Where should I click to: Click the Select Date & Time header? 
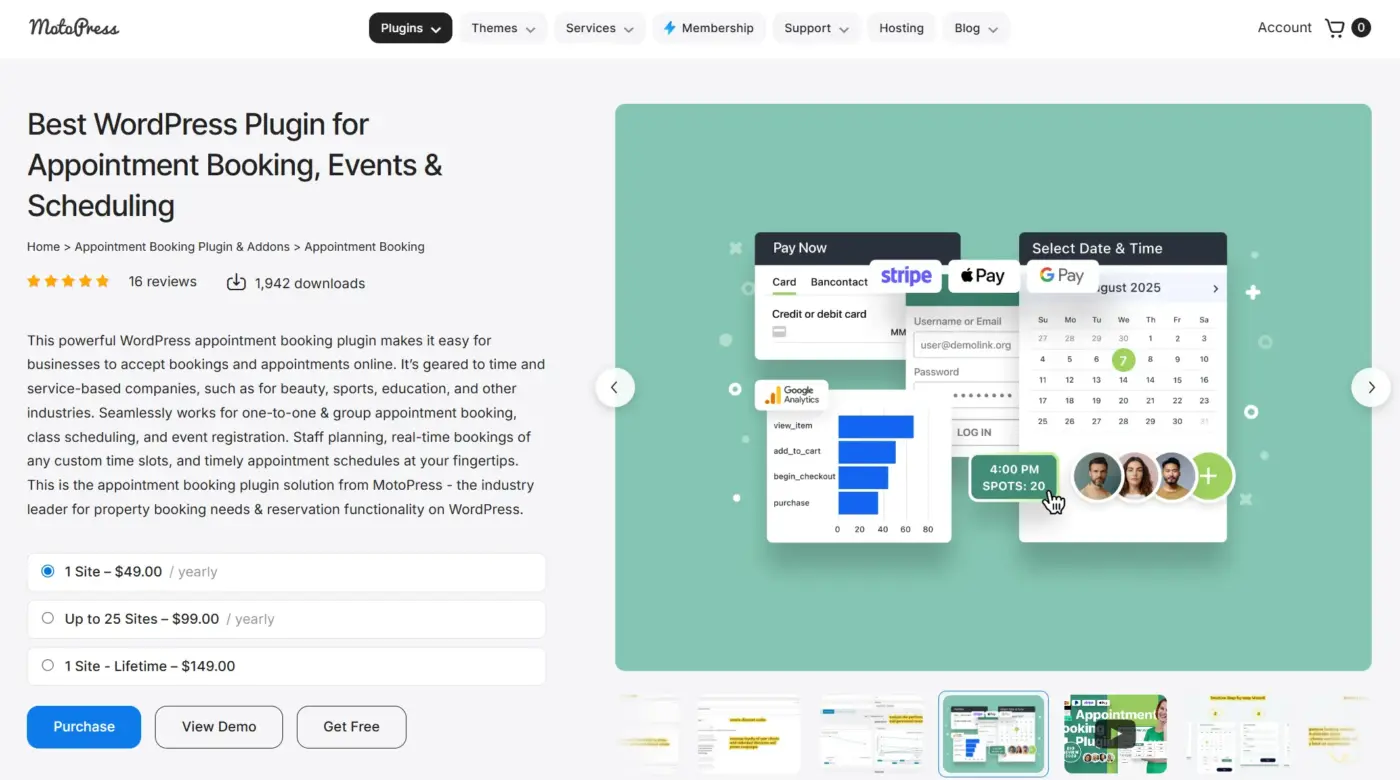[x=1122, y=248]
